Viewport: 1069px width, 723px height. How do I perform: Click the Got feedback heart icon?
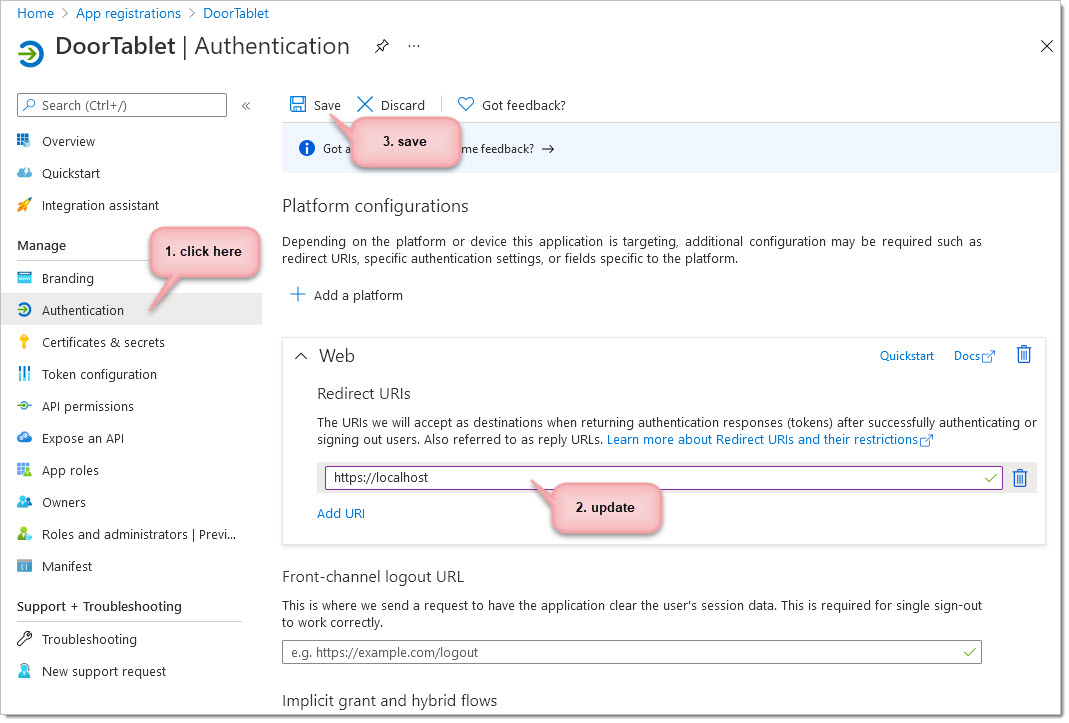click(466, 104)
